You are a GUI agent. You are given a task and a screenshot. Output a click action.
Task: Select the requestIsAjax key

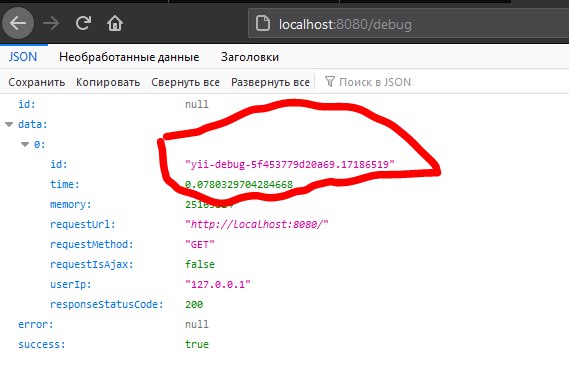[x=91, y=264]
